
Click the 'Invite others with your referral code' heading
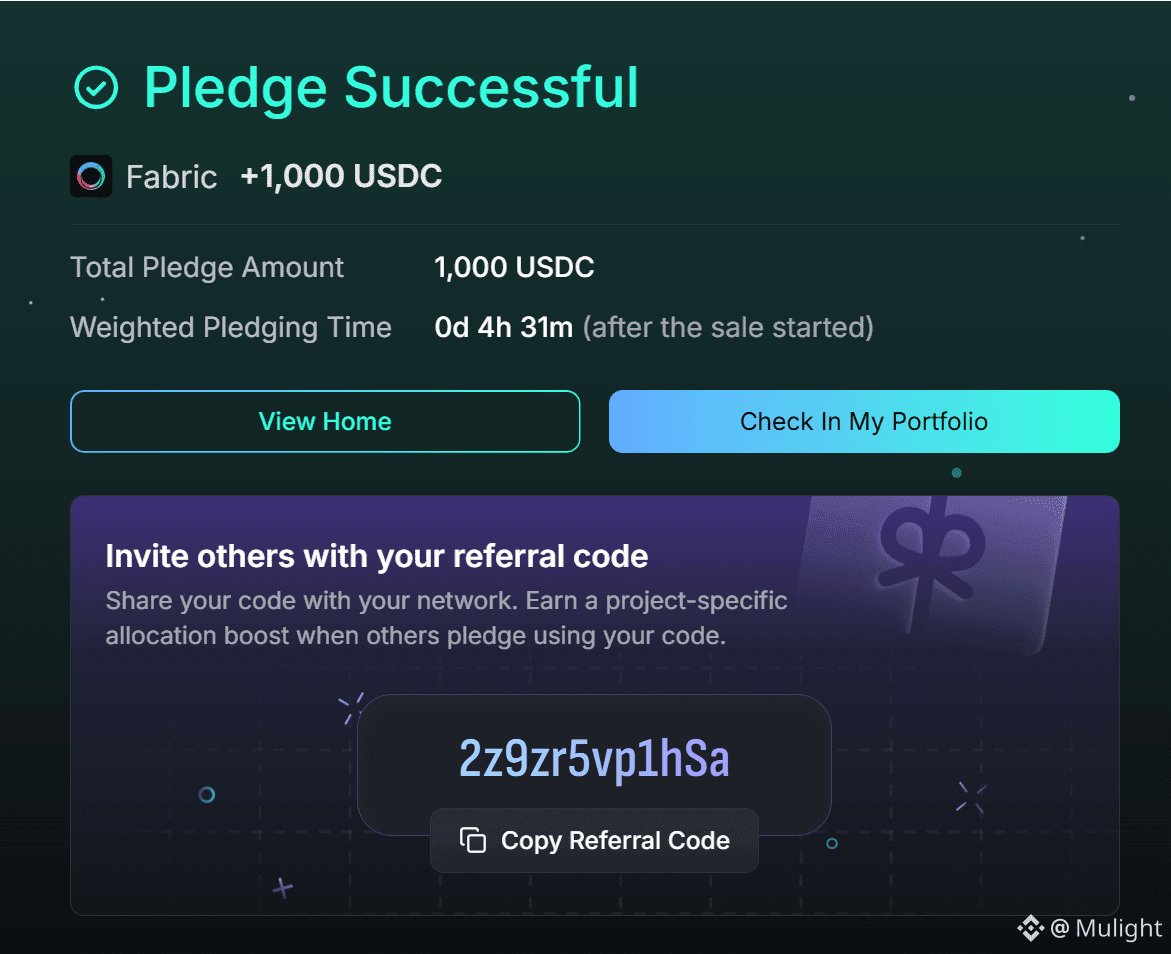click(377, 556)
